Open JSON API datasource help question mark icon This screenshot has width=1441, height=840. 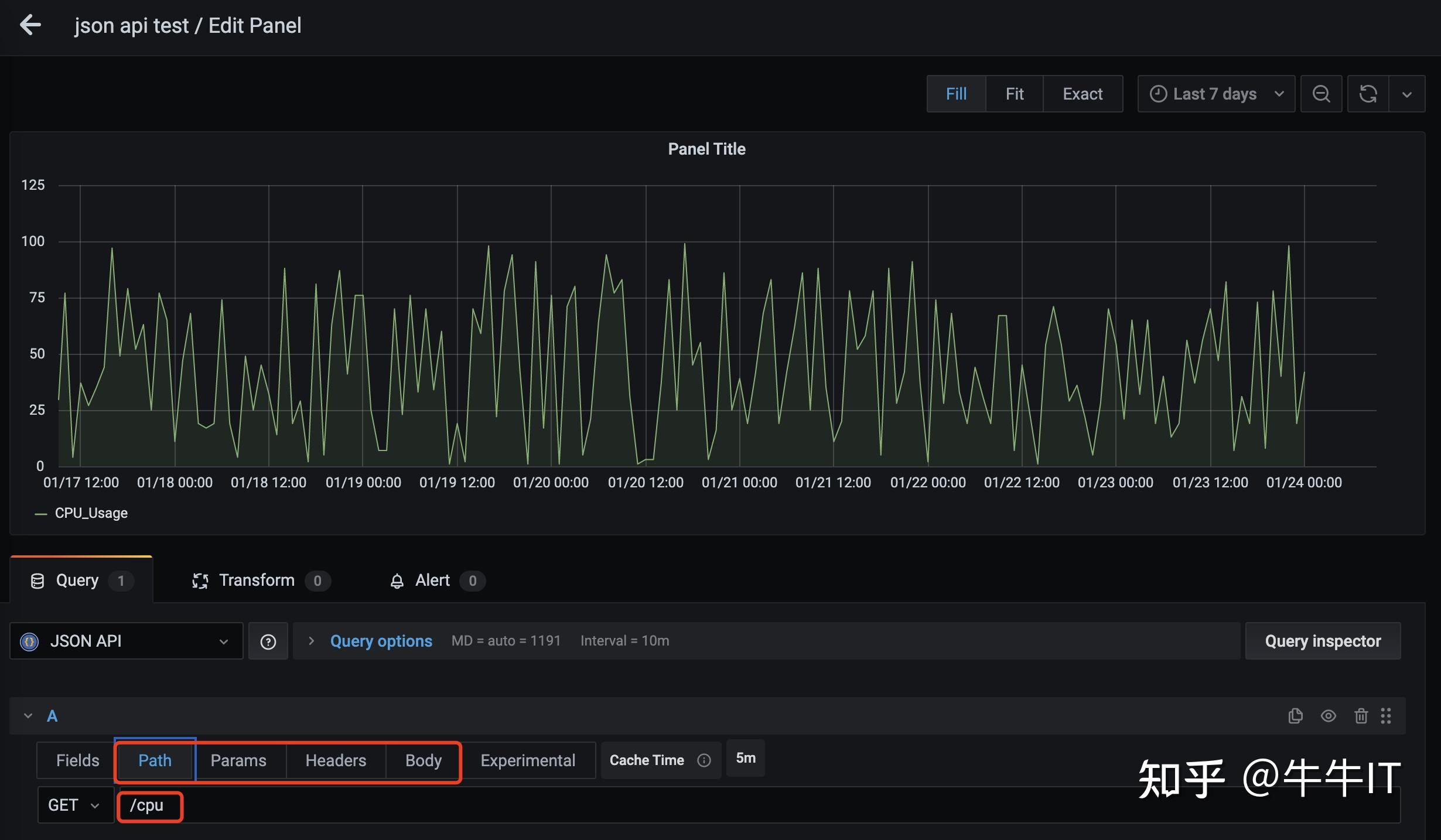click(268, 641)
